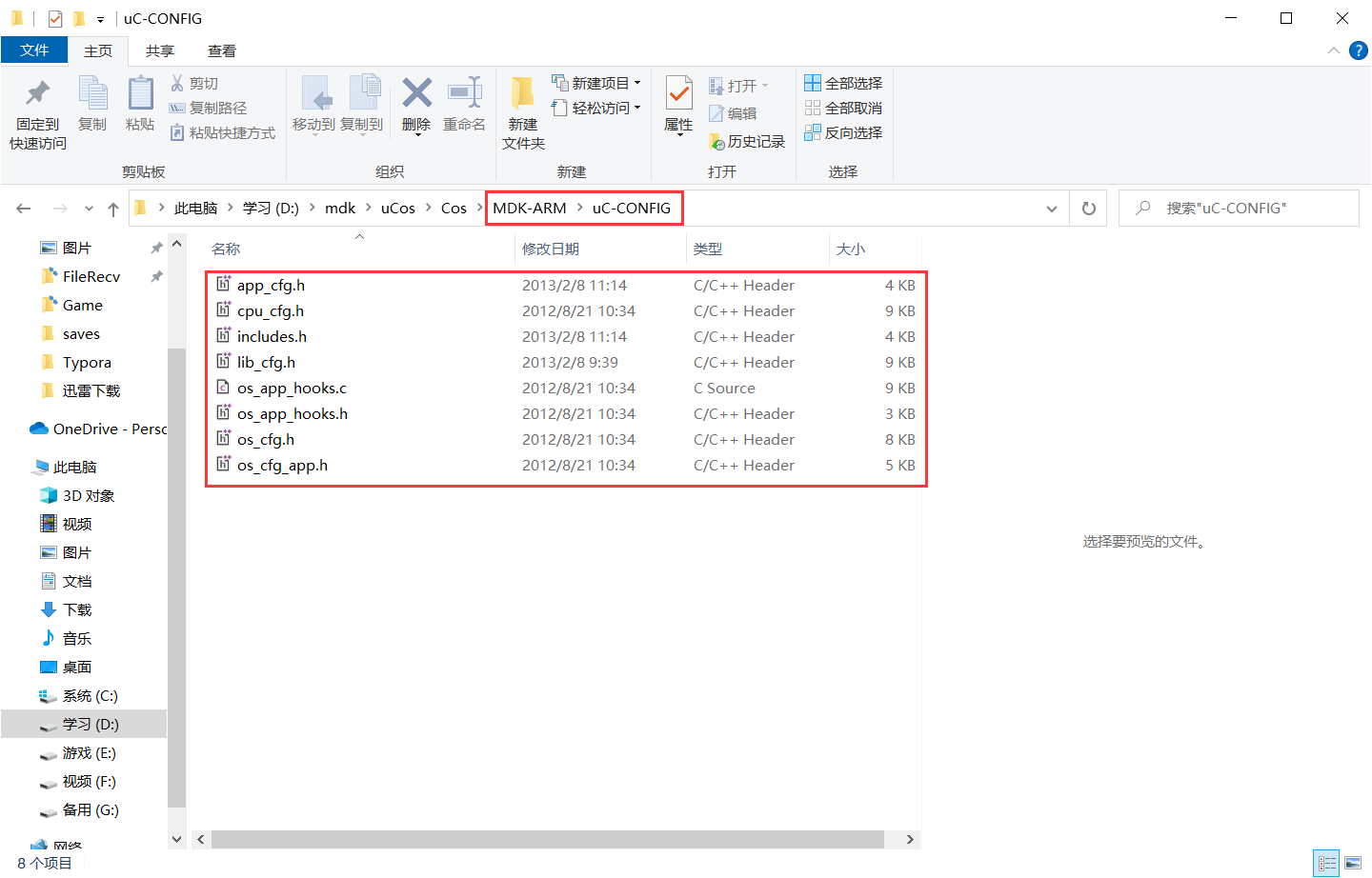The image size is (1372, 878).
Task: Open the File (文件) tab
Action: tap(34, 50)
